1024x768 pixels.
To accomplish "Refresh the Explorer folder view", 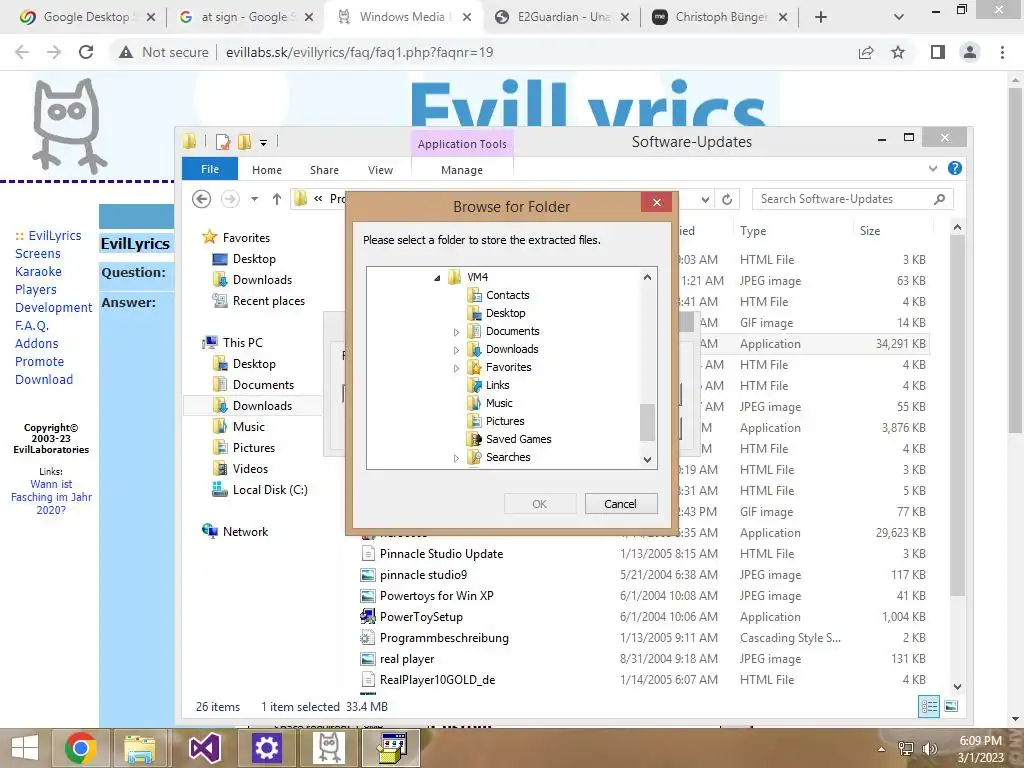I will [x=727, y=199].
